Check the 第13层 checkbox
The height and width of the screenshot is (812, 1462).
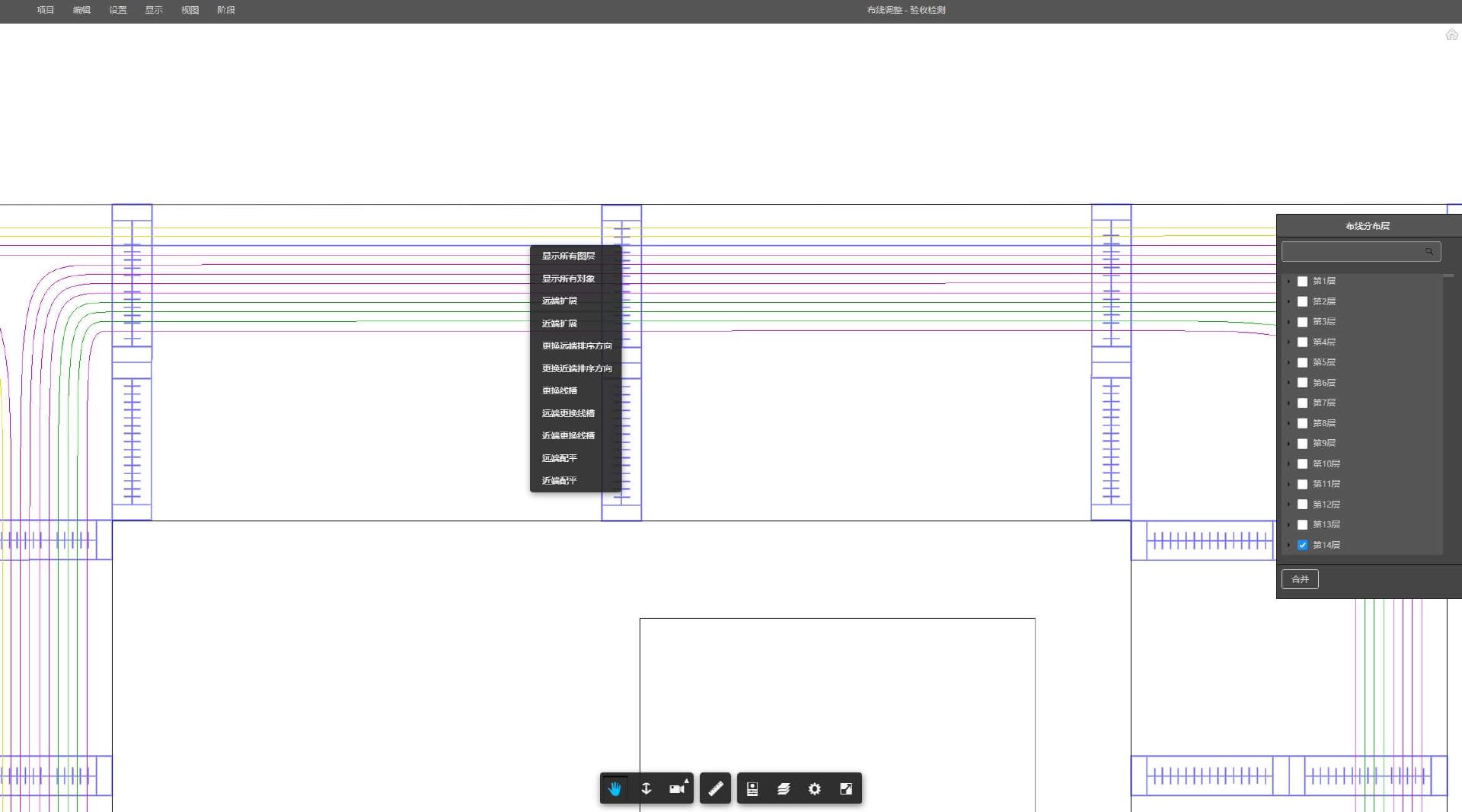coord(1302,524)
